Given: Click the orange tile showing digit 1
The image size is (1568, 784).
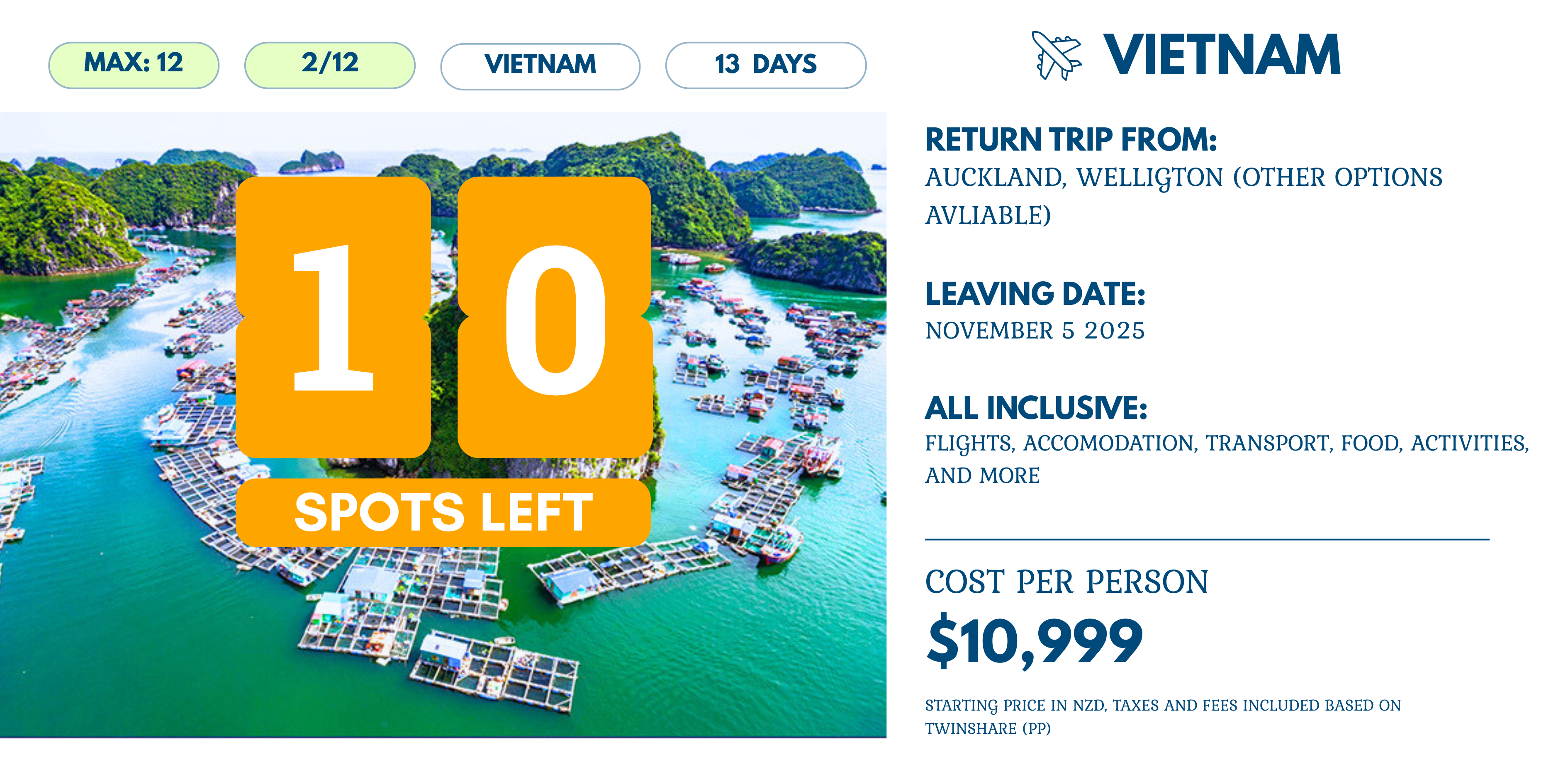Looking at the screenshot, I should coord(333,317).
